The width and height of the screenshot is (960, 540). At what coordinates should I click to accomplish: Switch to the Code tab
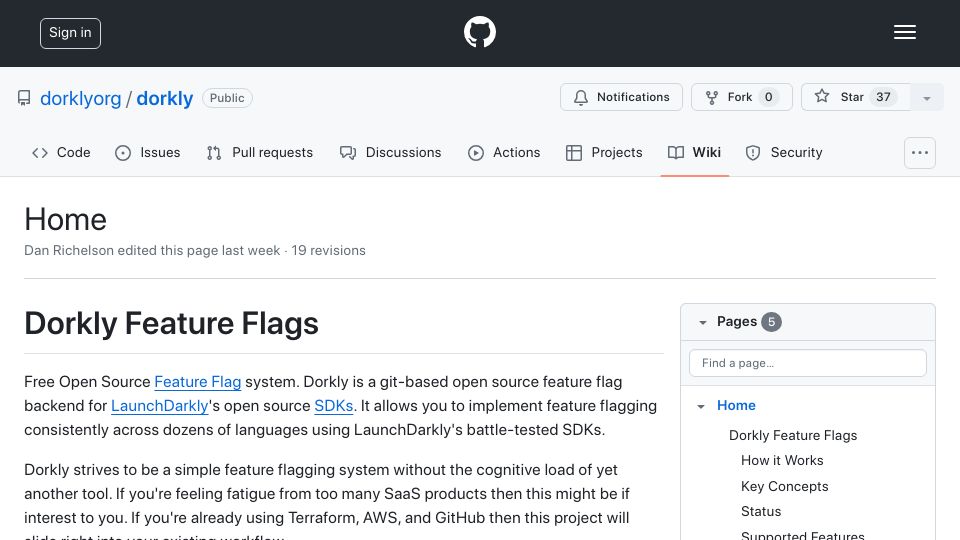tap(61, 152)
